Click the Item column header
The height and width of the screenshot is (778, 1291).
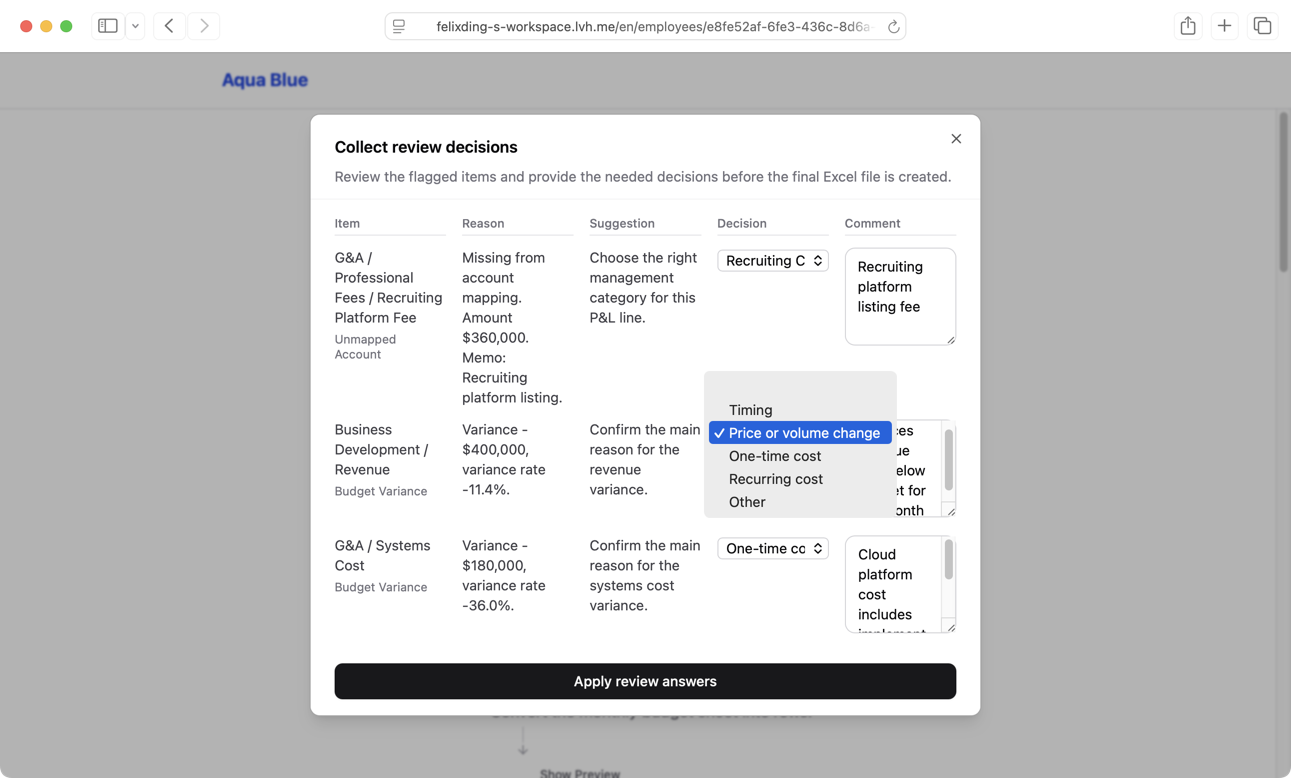point(347,223)
